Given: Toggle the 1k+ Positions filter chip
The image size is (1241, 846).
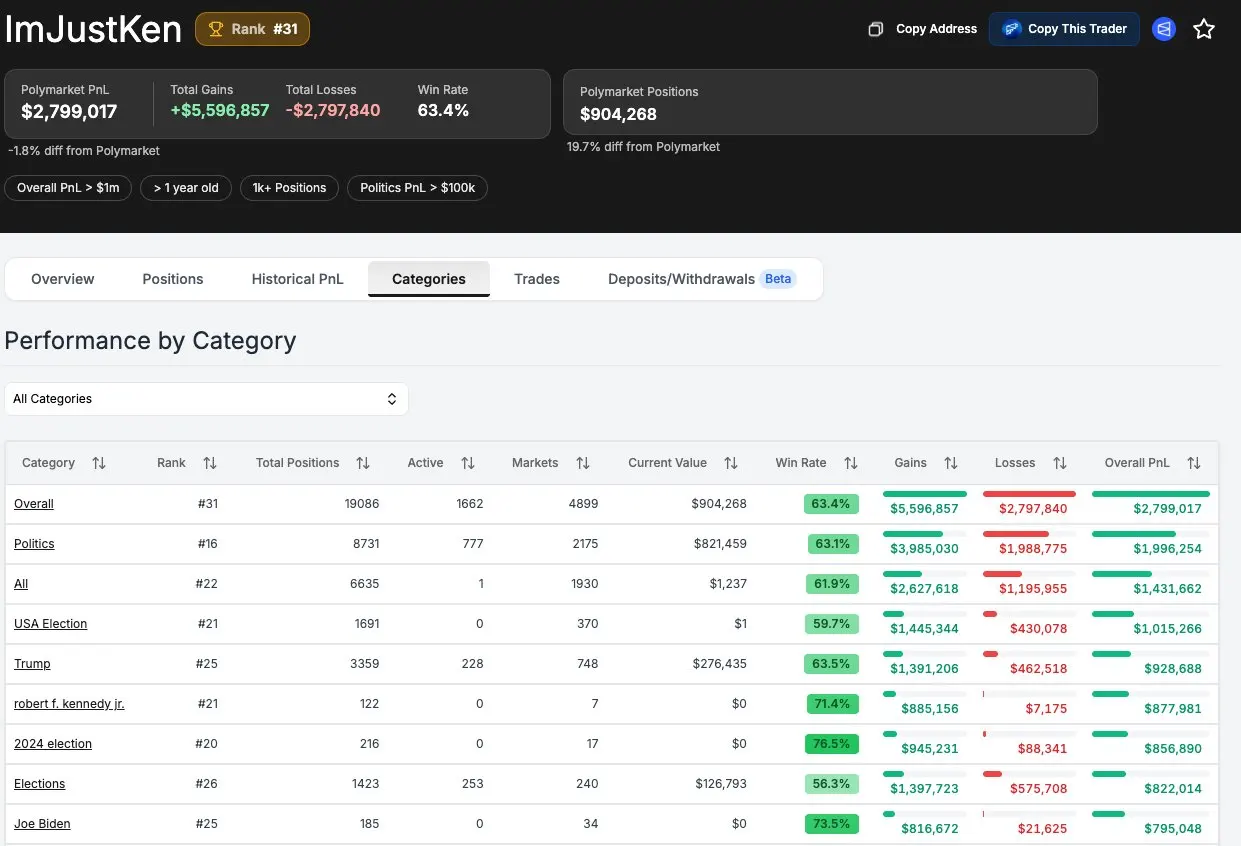Looking at the screenshot, I should pos(289,187).
